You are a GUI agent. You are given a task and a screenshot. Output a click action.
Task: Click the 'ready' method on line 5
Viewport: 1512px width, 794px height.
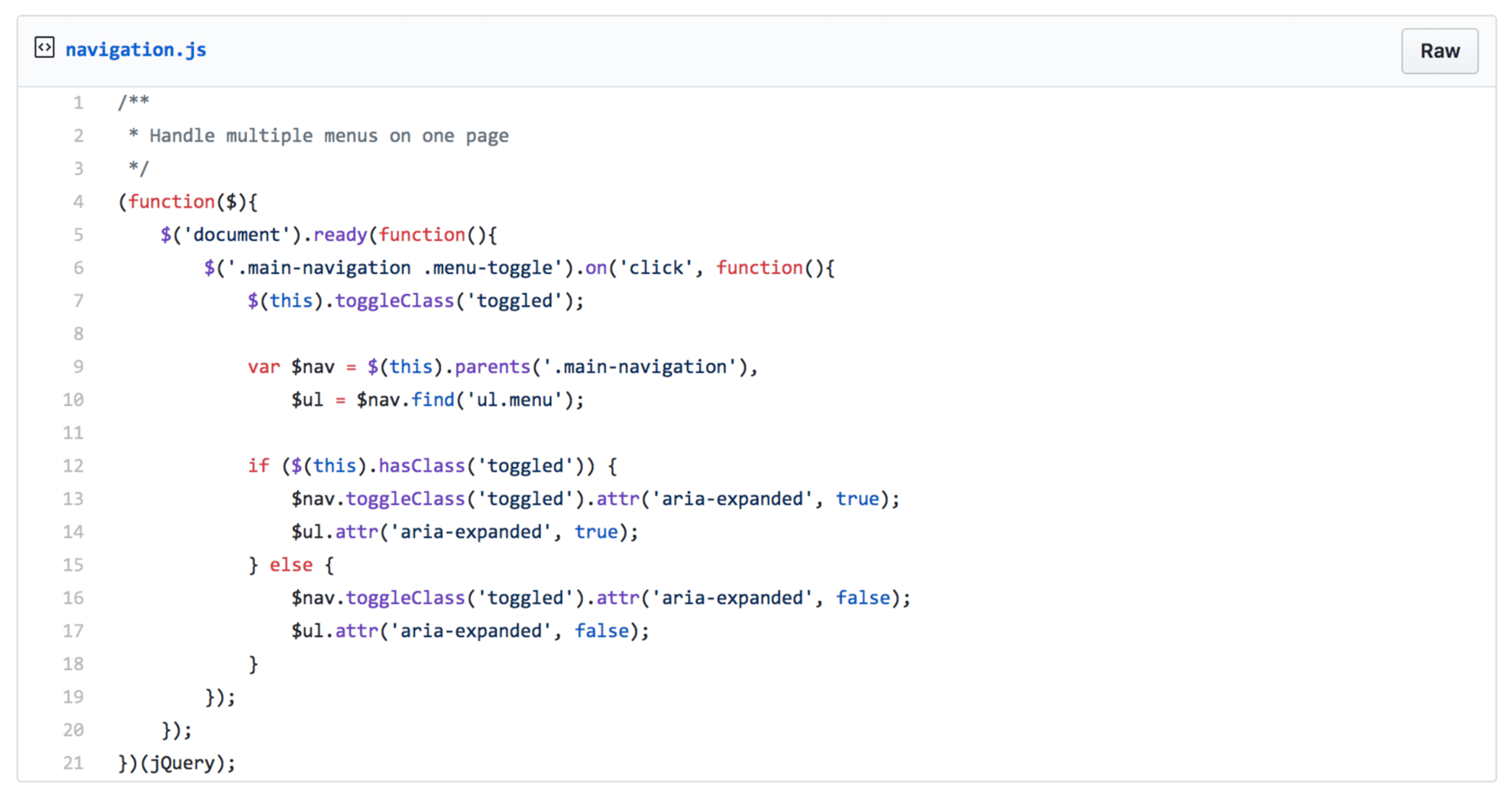coord(340,235)
